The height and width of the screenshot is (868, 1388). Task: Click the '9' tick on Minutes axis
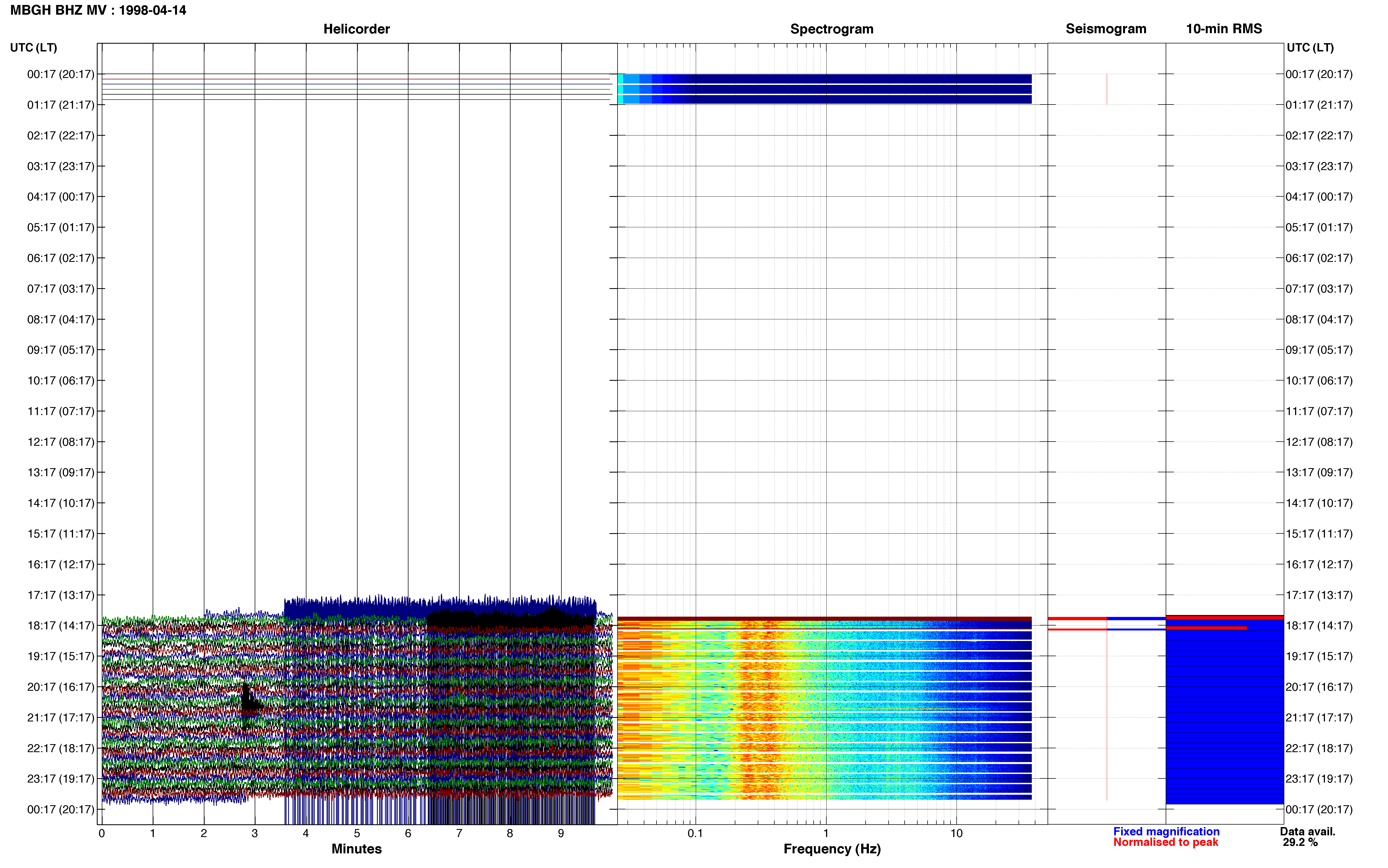[561, 833]
